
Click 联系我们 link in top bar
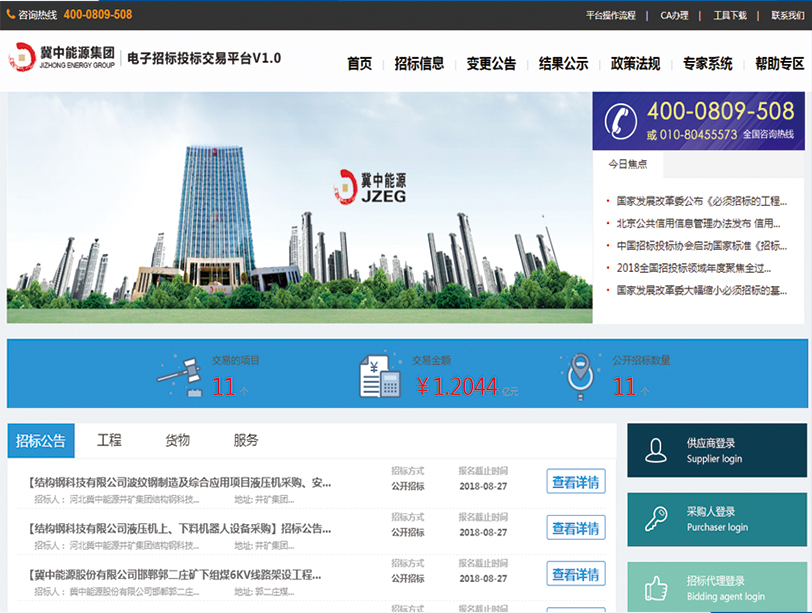(788, 16)
